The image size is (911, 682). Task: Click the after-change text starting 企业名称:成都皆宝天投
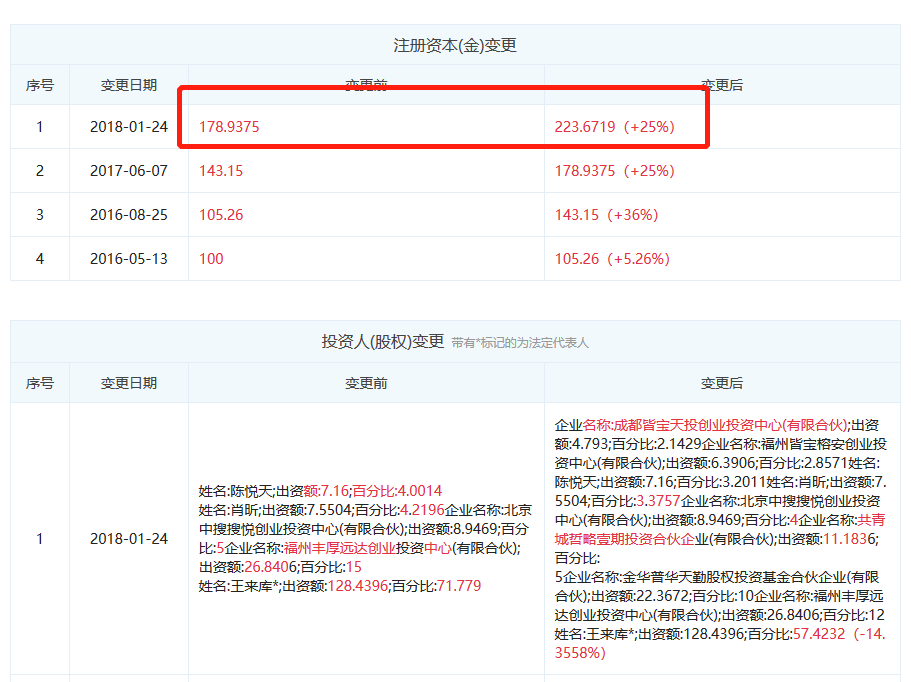tap(720, 539)
